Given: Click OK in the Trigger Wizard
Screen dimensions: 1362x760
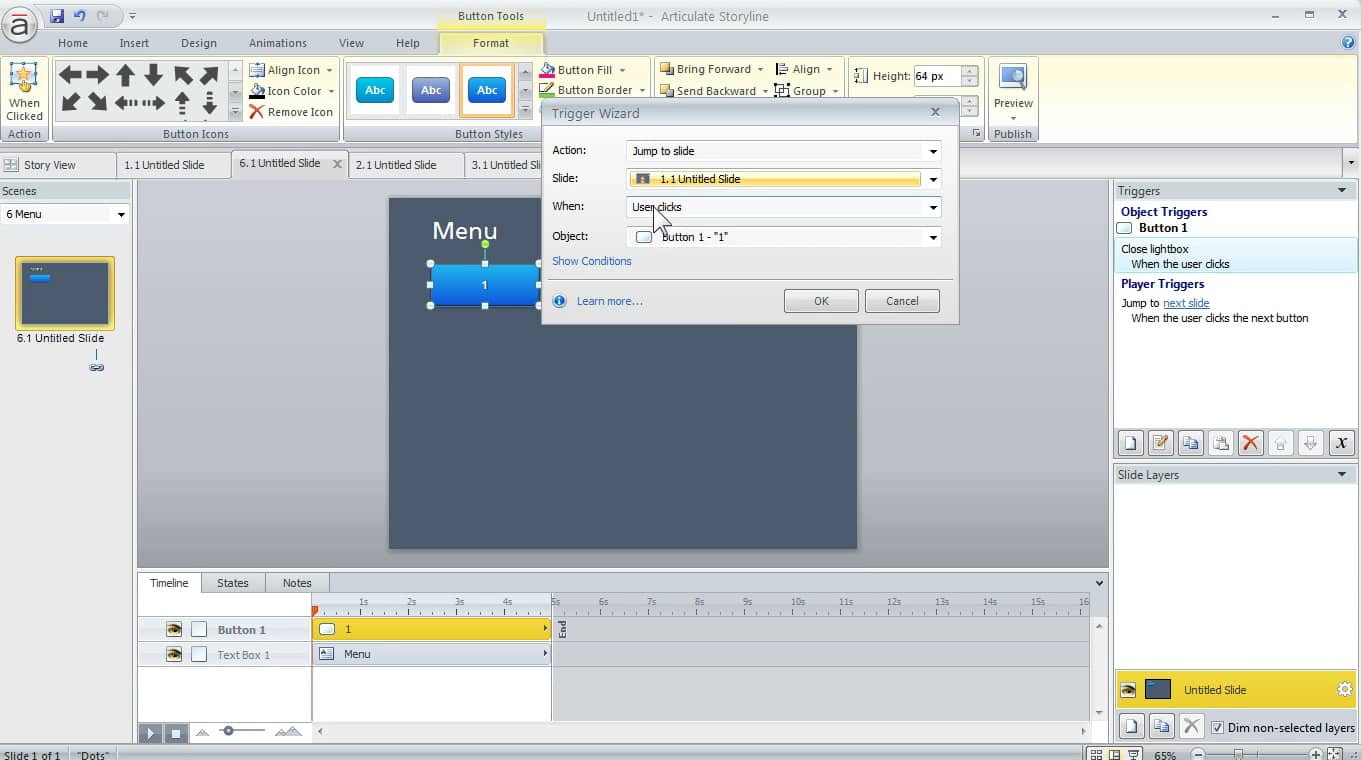Looking at the screenshot, I should (x=821, y=301).
